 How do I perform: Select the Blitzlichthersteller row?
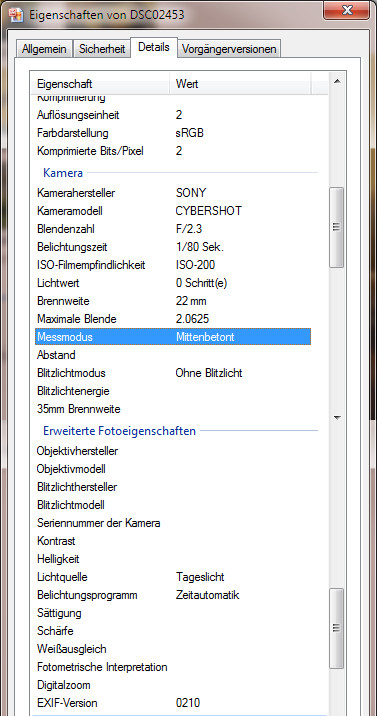pos(173,487)
